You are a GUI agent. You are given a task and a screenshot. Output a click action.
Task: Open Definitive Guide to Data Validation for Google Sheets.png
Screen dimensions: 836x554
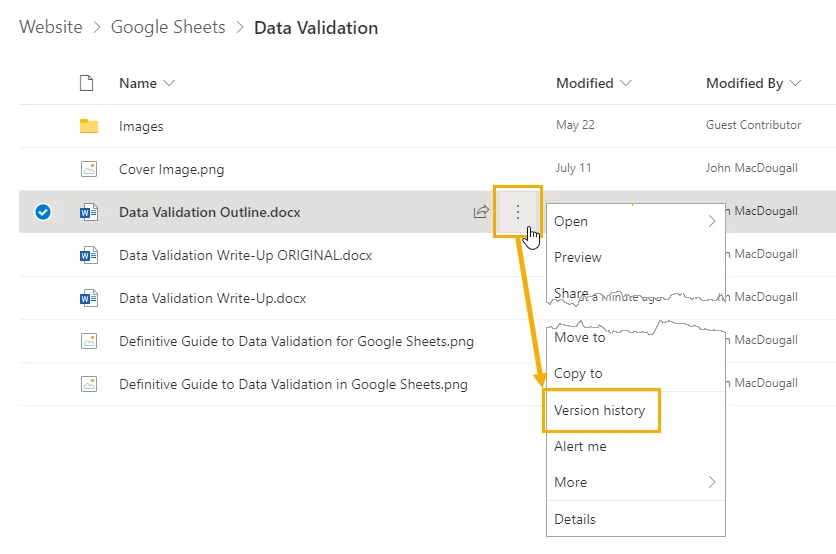[x=296, y=341]
